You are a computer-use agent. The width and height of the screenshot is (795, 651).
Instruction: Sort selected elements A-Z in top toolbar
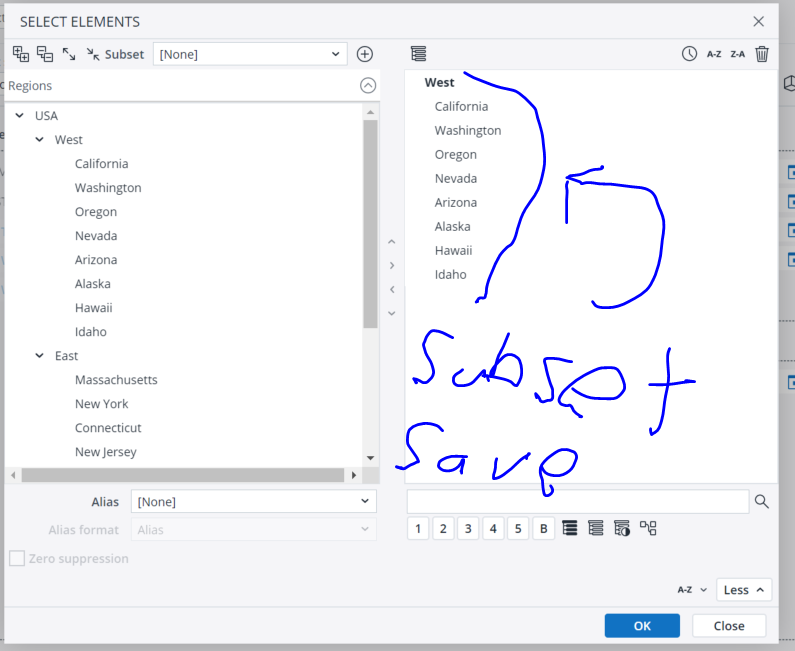714,54
